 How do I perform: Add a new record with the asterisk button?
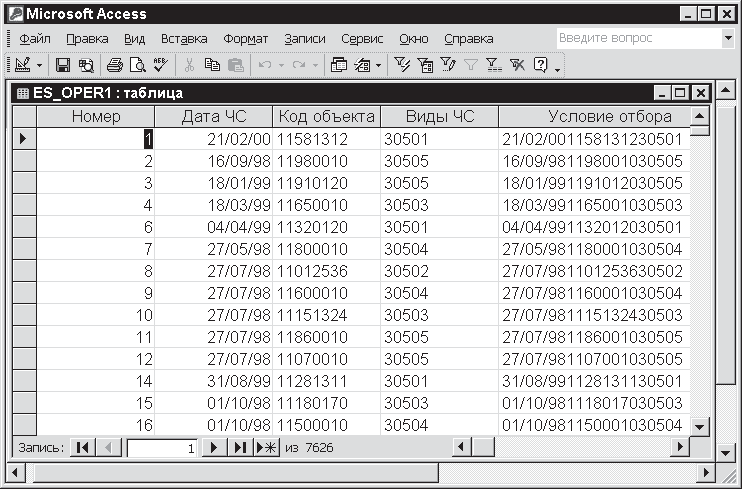coord(266,448)
